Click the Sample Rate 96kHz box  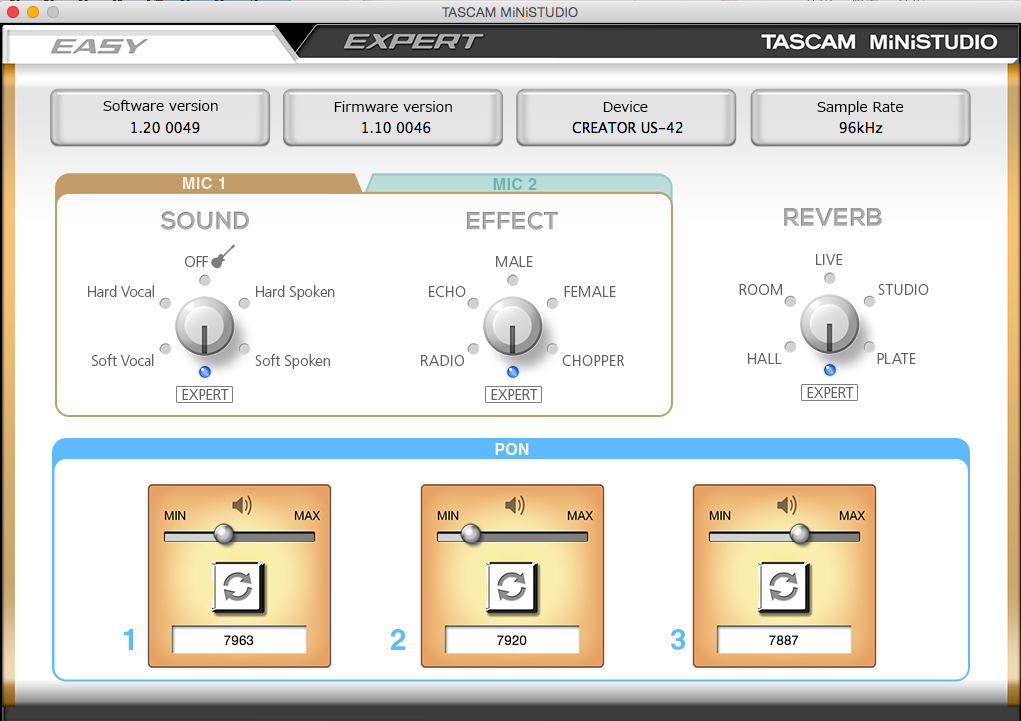(x=860, y=117)
